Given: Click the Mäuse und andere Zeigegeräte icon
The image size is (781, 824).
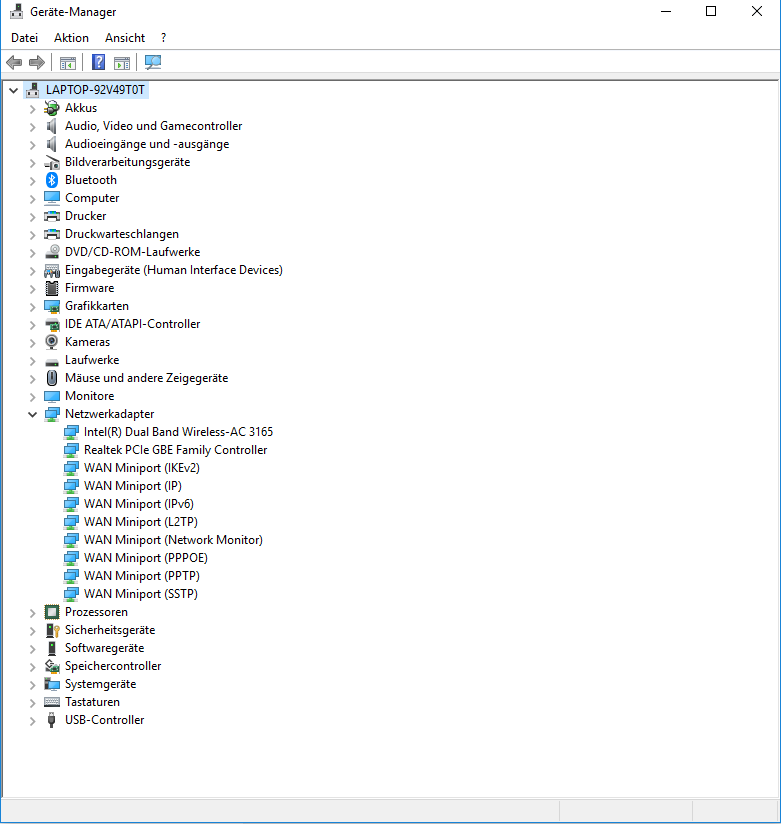Looking at the screenshot, I should coord(52,378).
